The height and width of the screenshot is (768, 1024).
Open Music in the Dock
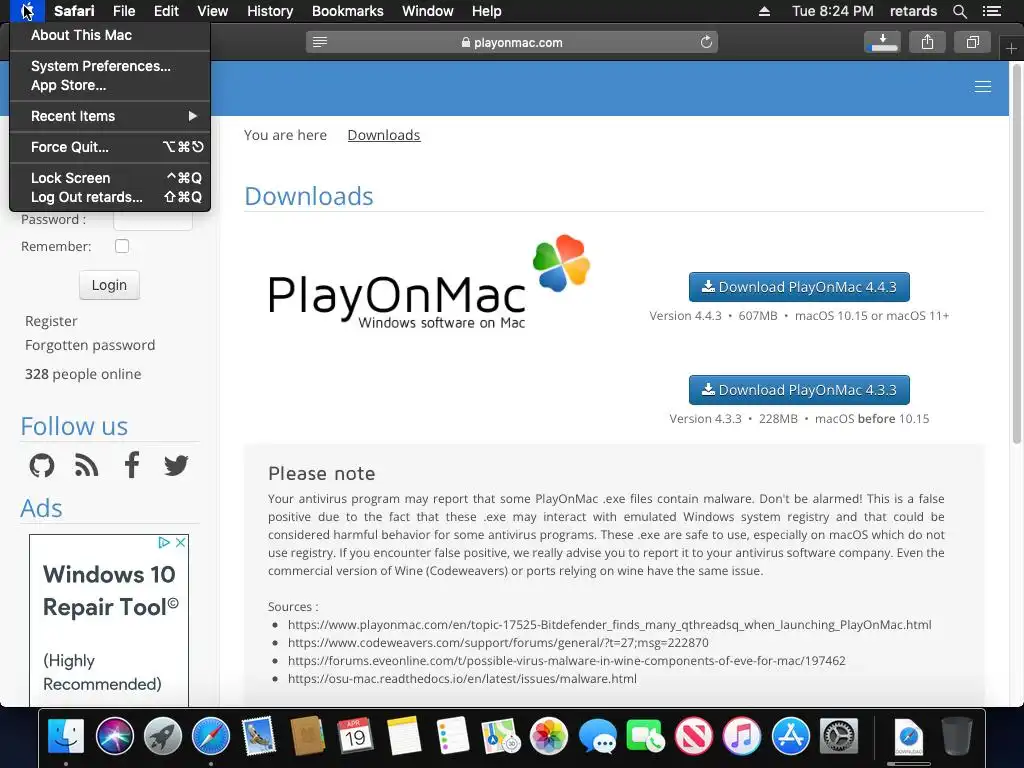[742, 736]
